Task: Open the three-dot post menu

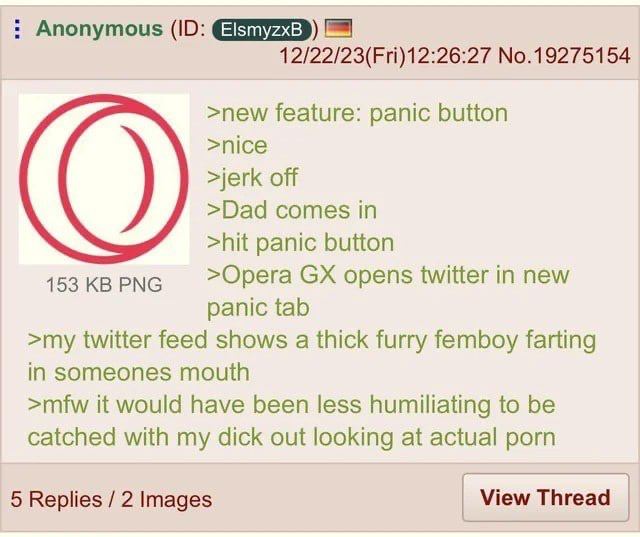Action: click(17, 29)
